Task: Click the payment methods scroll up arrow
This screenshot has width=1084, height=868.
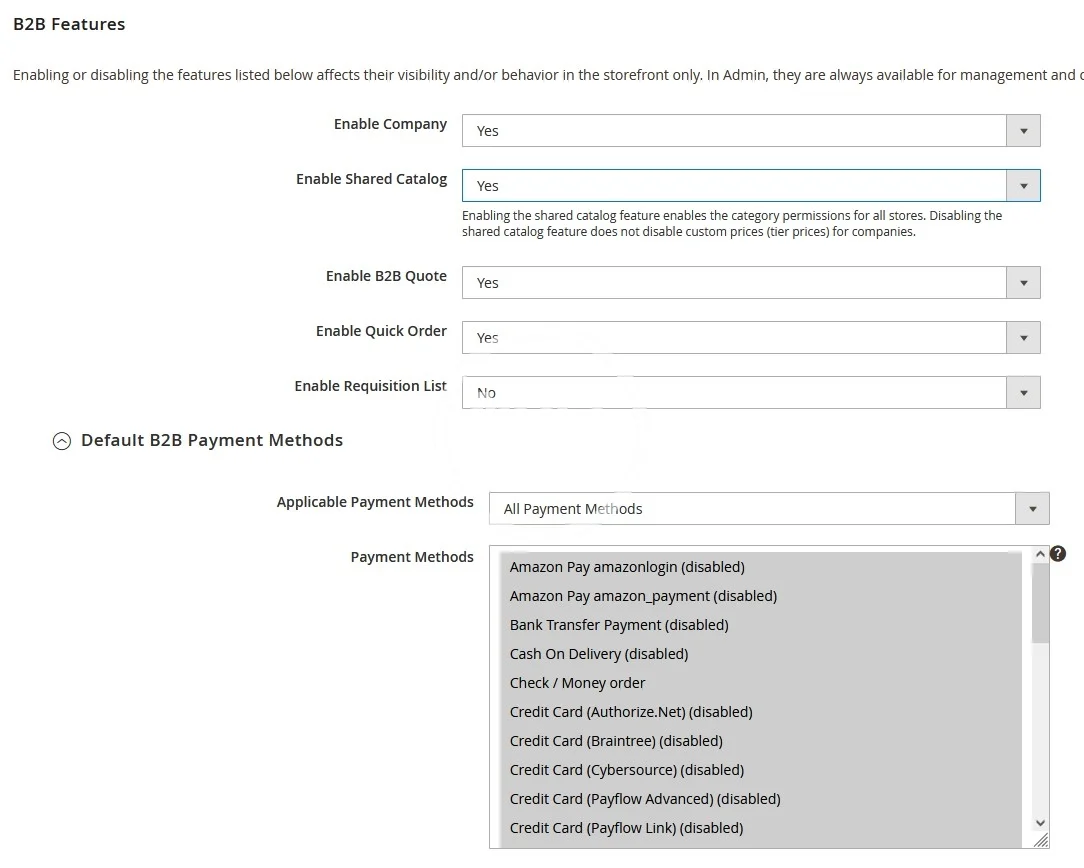Action: pyautogui.click(x=1040, y=554)
